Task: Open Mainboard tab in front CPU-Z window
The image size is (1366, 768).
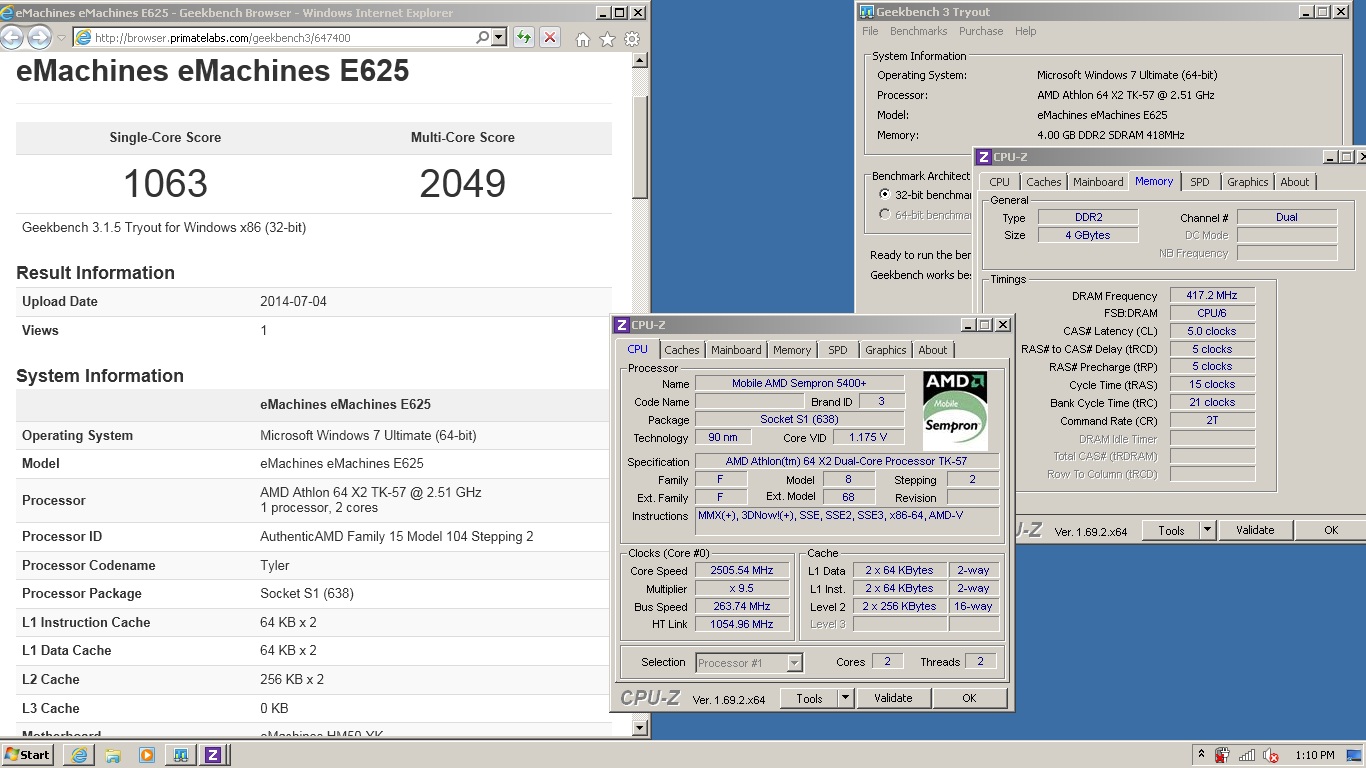Action: coord(736,350)
